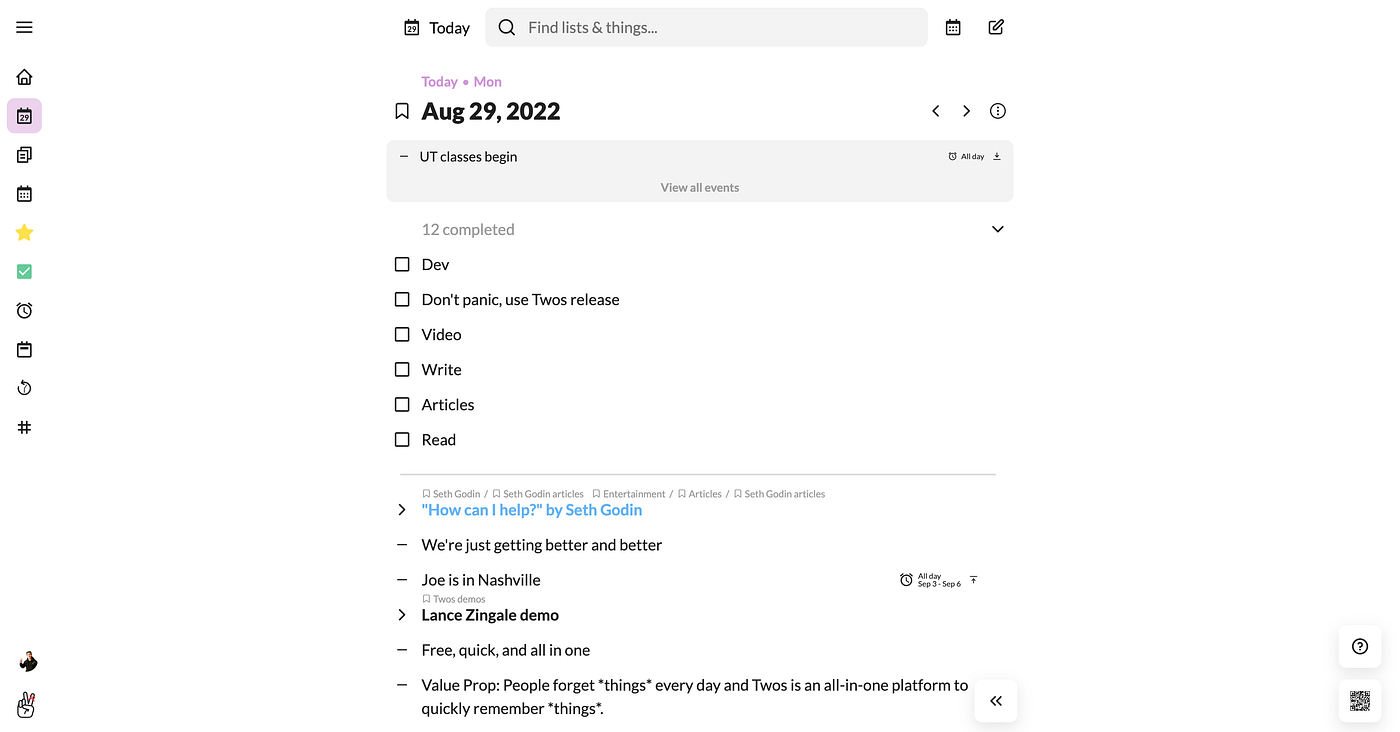Mark the Dev item as completed
The height and width of the screenshot is (732, 1400).
coord(401,264)
